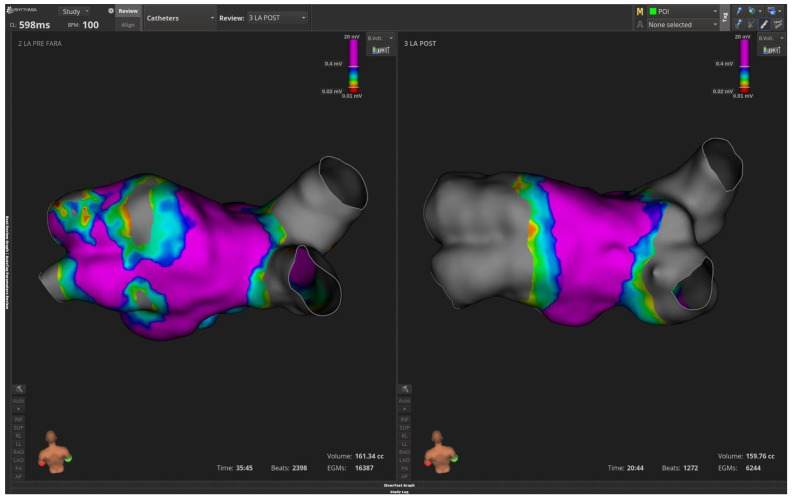Select AP view in left pane
The width and height of the screenshot is (792, 500).
click(x=19, y=477)
